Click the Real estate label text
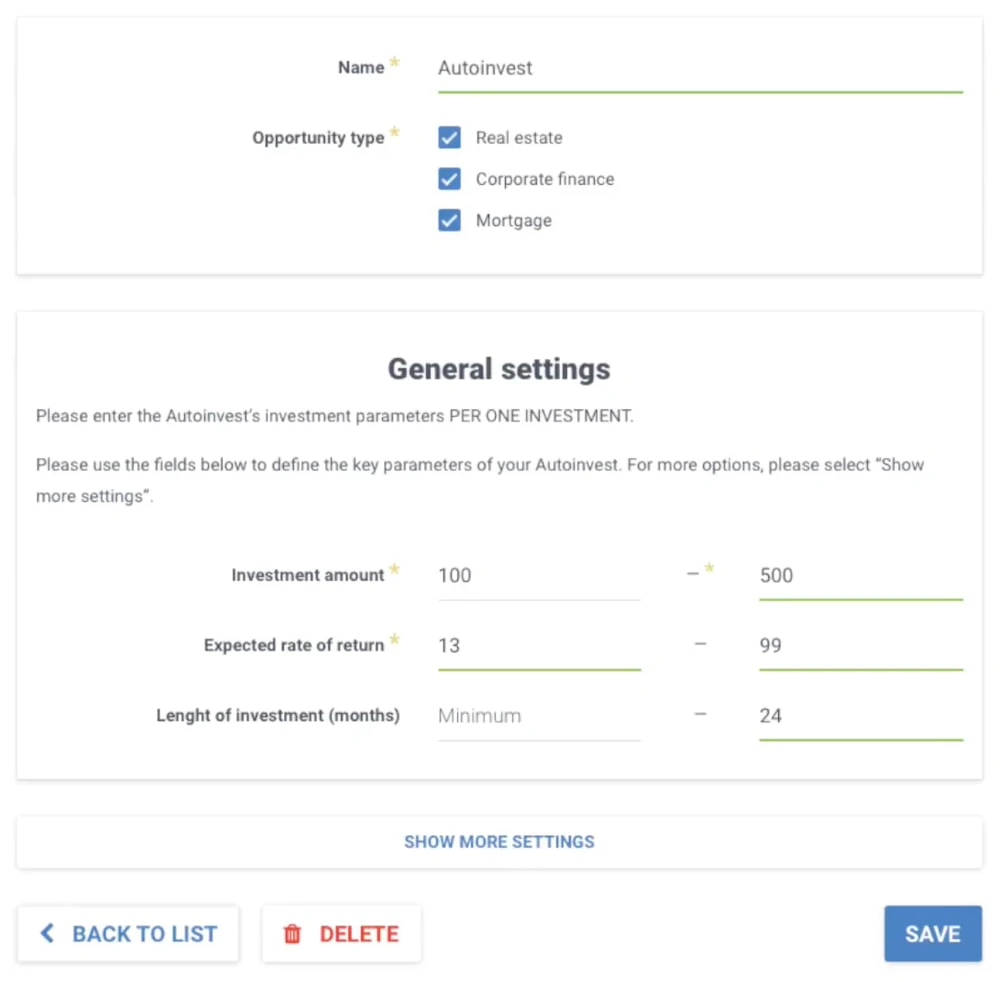 (x=519, y=138)
